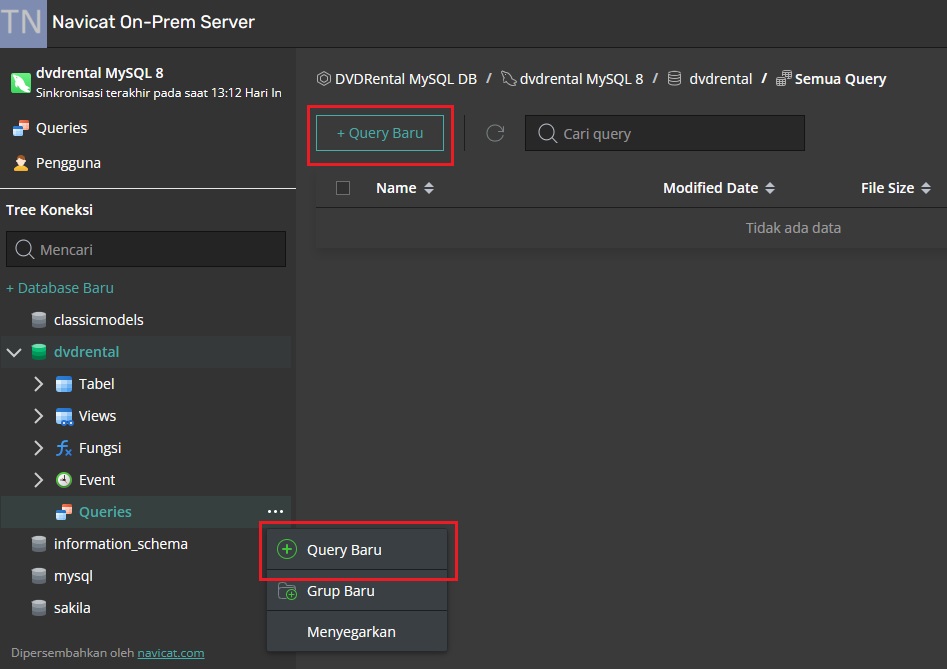
Task: Click the information_schema database icon
Action: coord(39,544)
